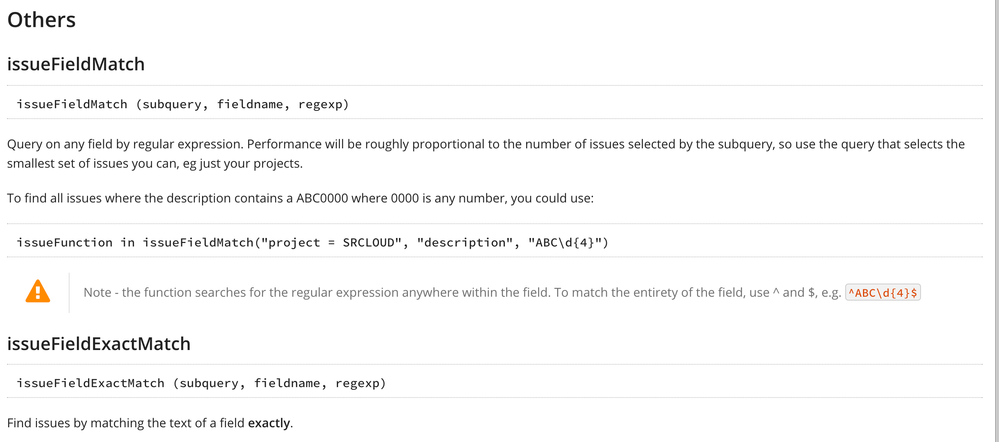Click the orange warning triangle icon
Viewport: 999px width, 442px height.
[x=38, y=292]
